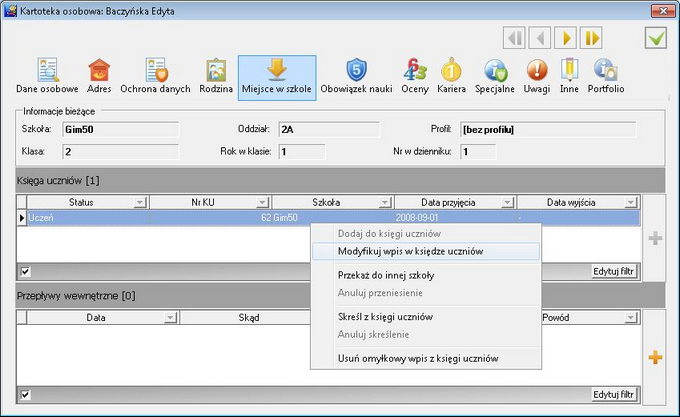The height and width of the screenshot is (417, 680).
Task: Open the Obowiązek nauki section
Action: pos(356,77)
